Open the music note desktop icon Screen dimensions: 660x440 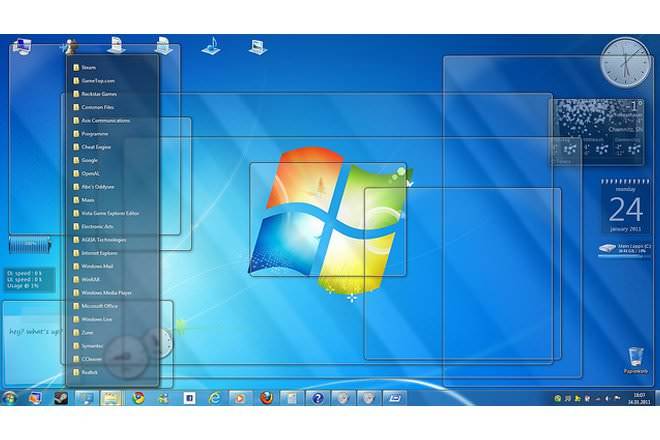(211, 46)
